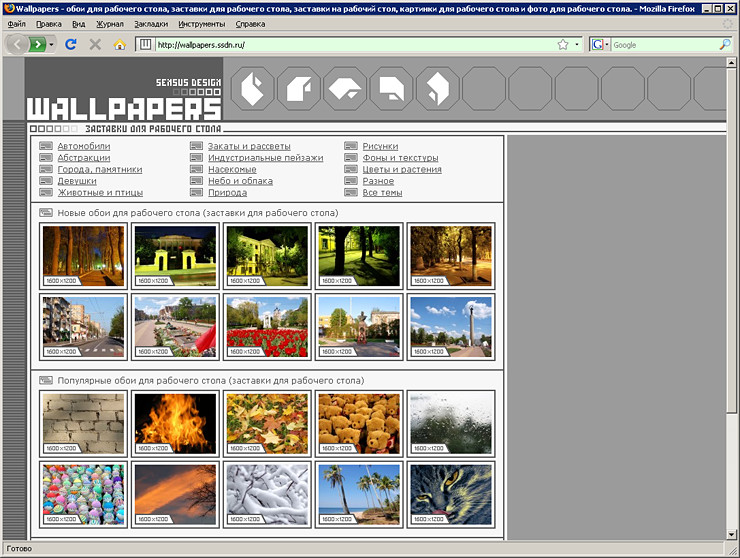Open the Закладки menu
Image resolution: width=740 pixels, height=558 pixels.
pos(151,23)
